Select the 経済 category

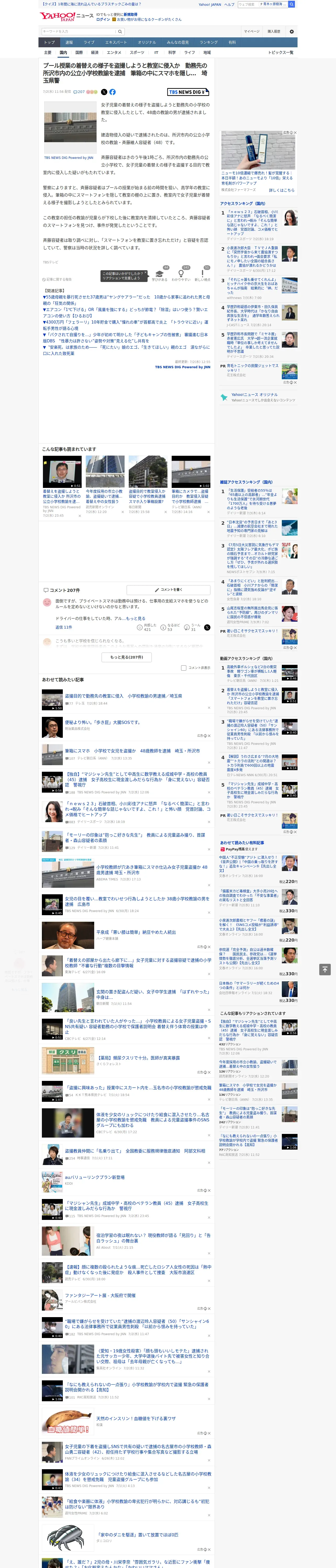[94, 53]
